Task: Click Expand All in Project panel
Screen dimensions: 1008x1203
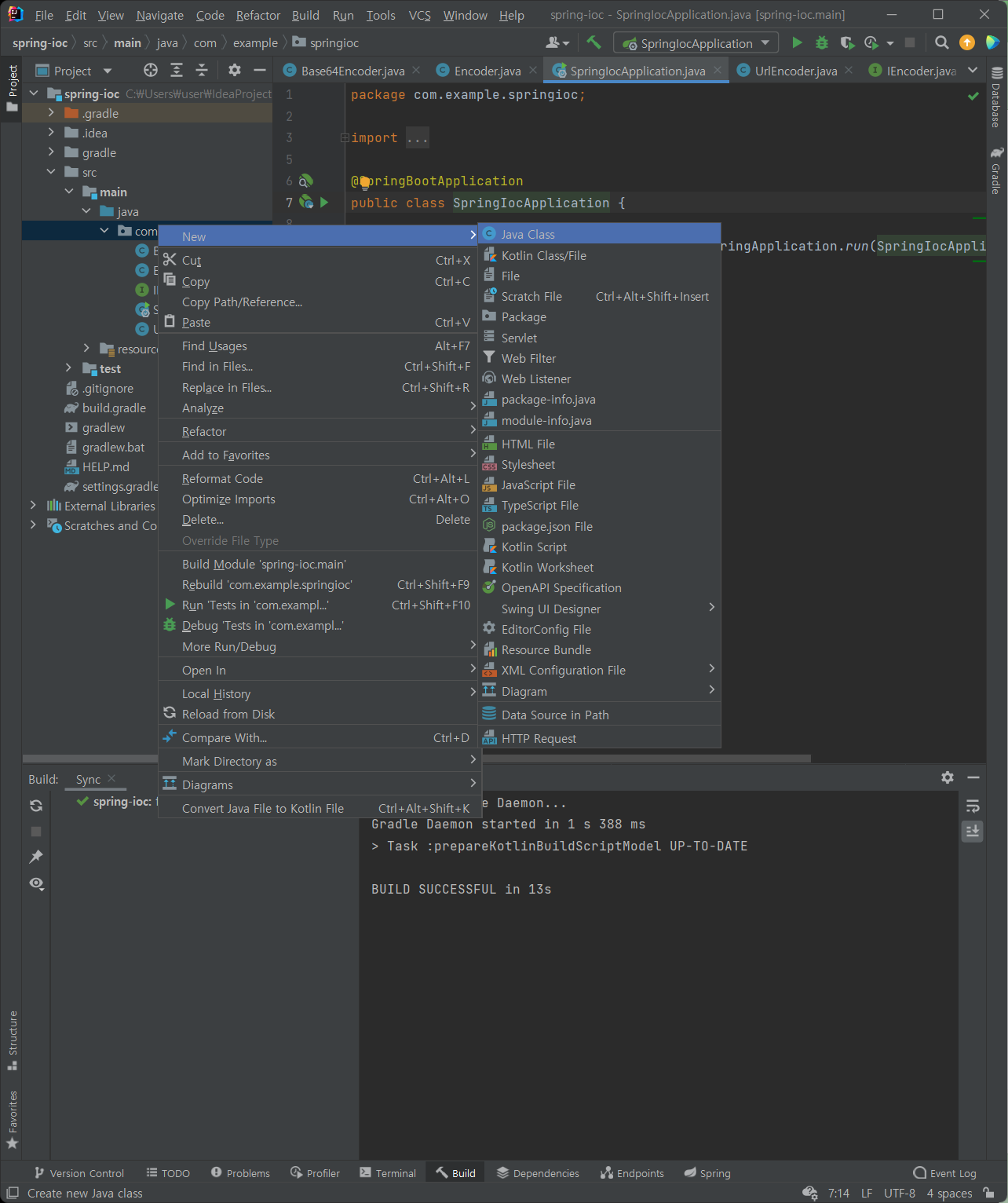Action: click(177, 71)
